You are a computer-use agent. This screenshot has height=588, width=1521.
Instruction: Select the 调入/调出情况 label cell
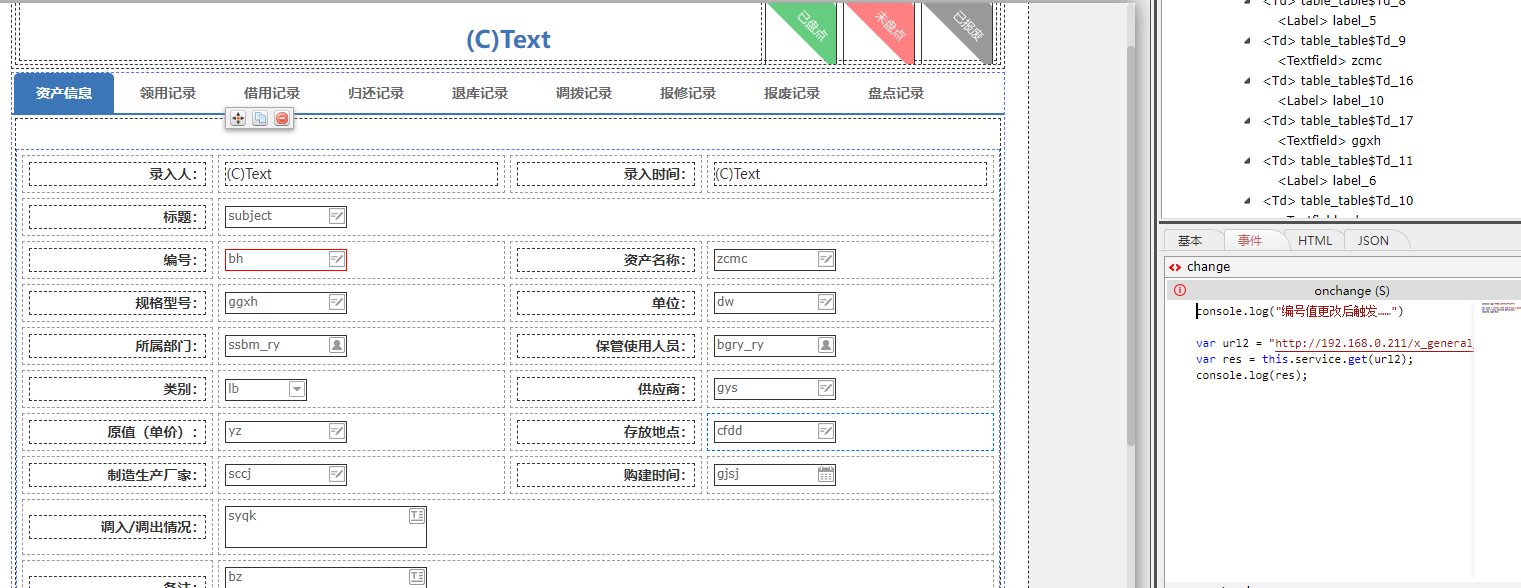tap(117, 527)
